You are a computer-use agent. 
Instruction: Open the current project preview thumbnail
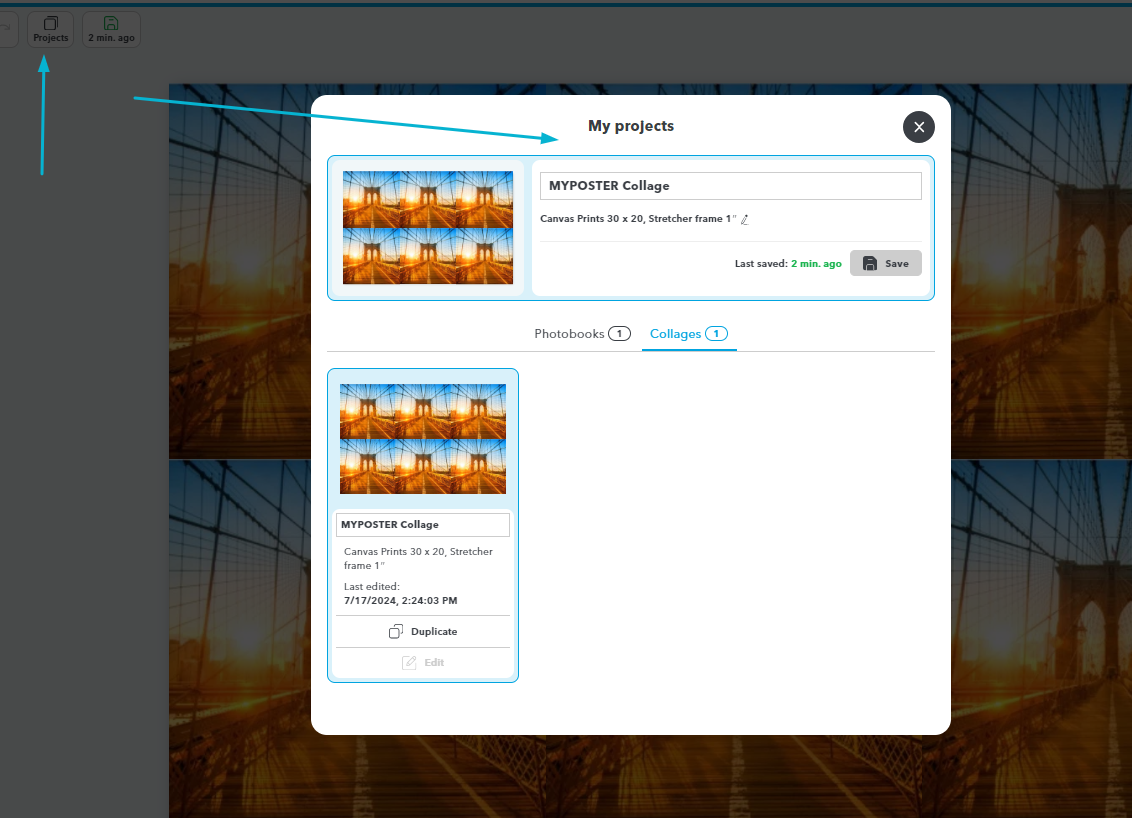tap(427, 227)
